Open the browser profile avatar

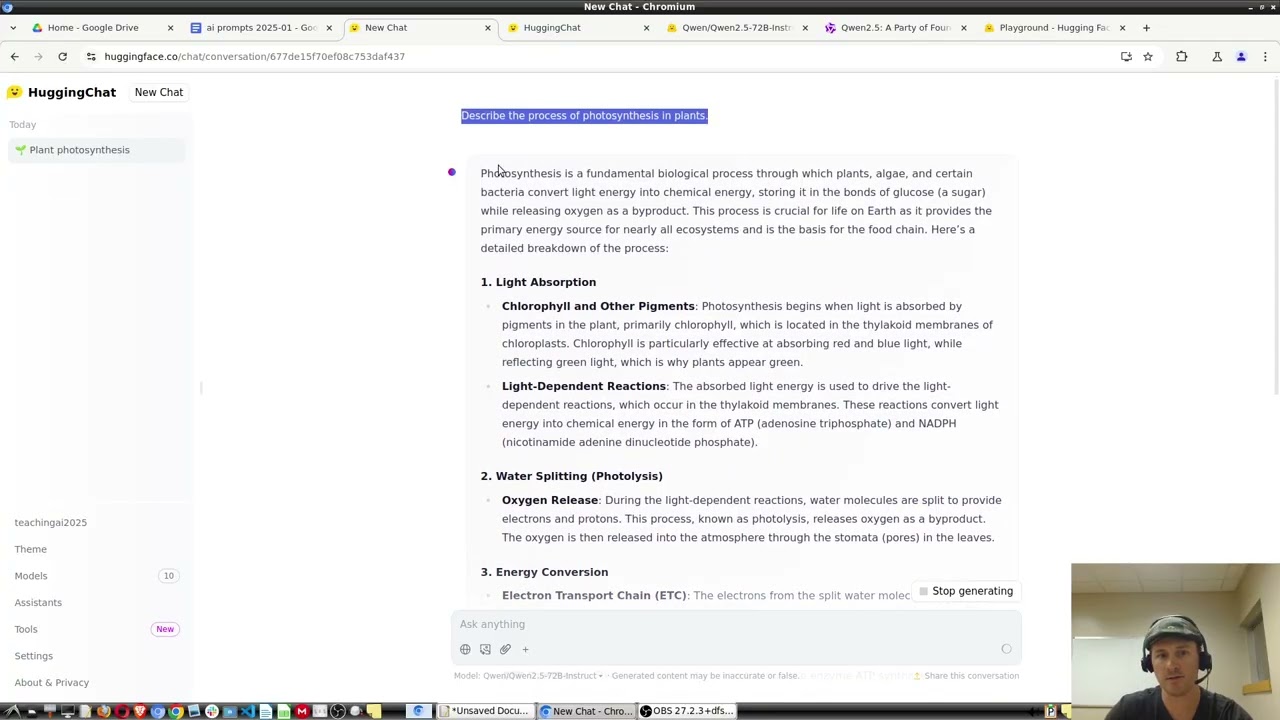pyautogui.click(x=1241, y=57)
